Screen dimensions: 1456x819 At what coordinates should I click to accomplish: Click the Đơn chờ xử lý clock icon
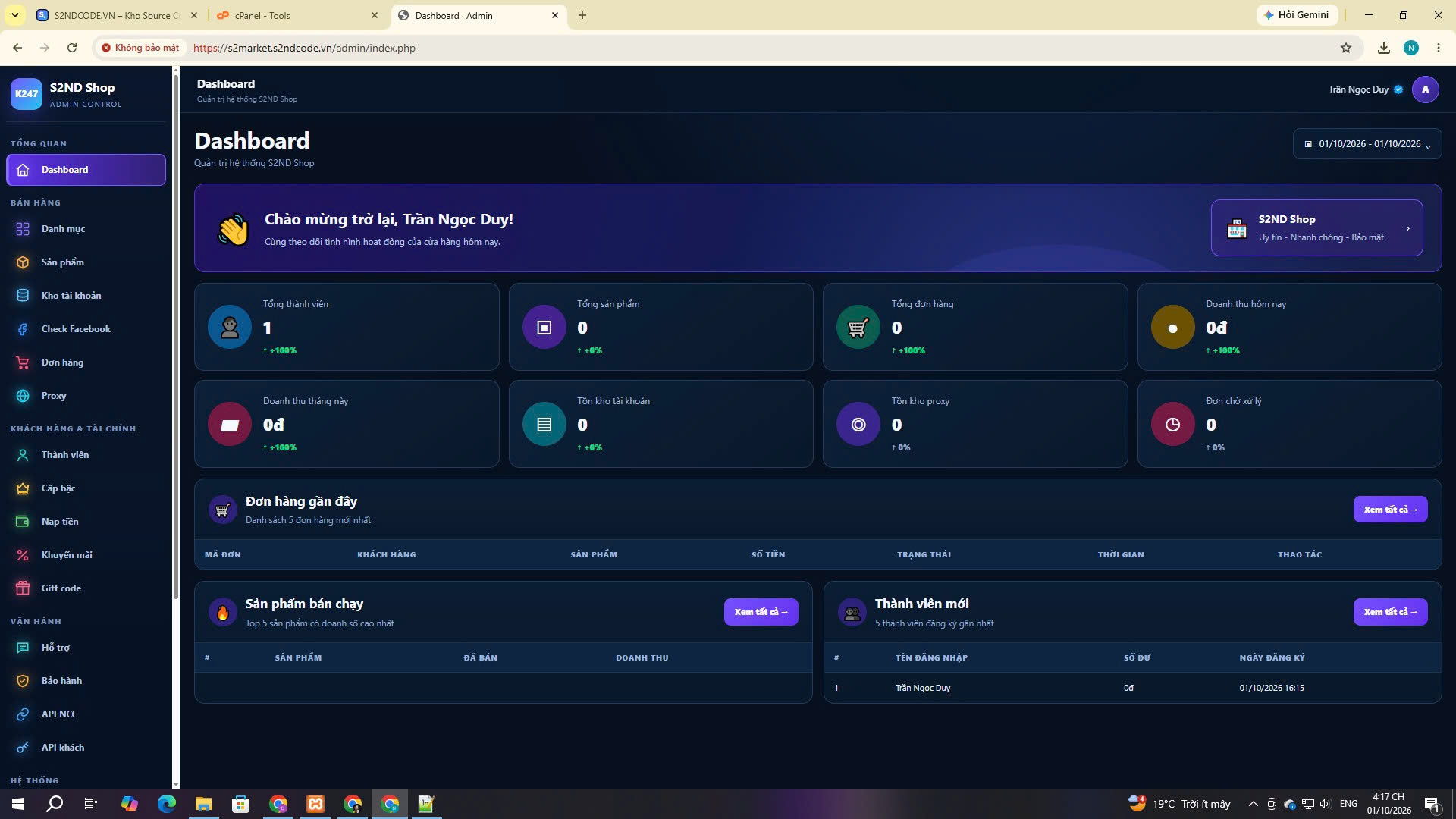click(1173, 425)
